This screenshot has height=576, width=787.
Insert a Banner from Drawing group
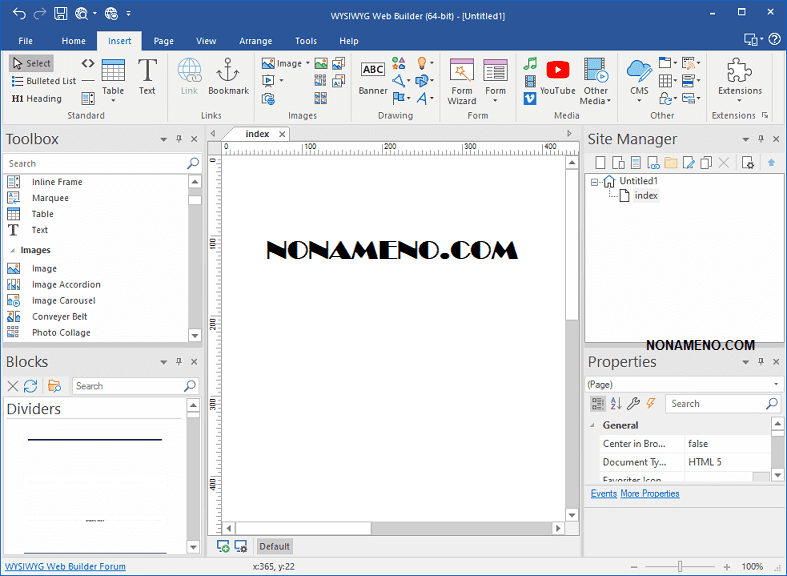click(x=373, y=76)
